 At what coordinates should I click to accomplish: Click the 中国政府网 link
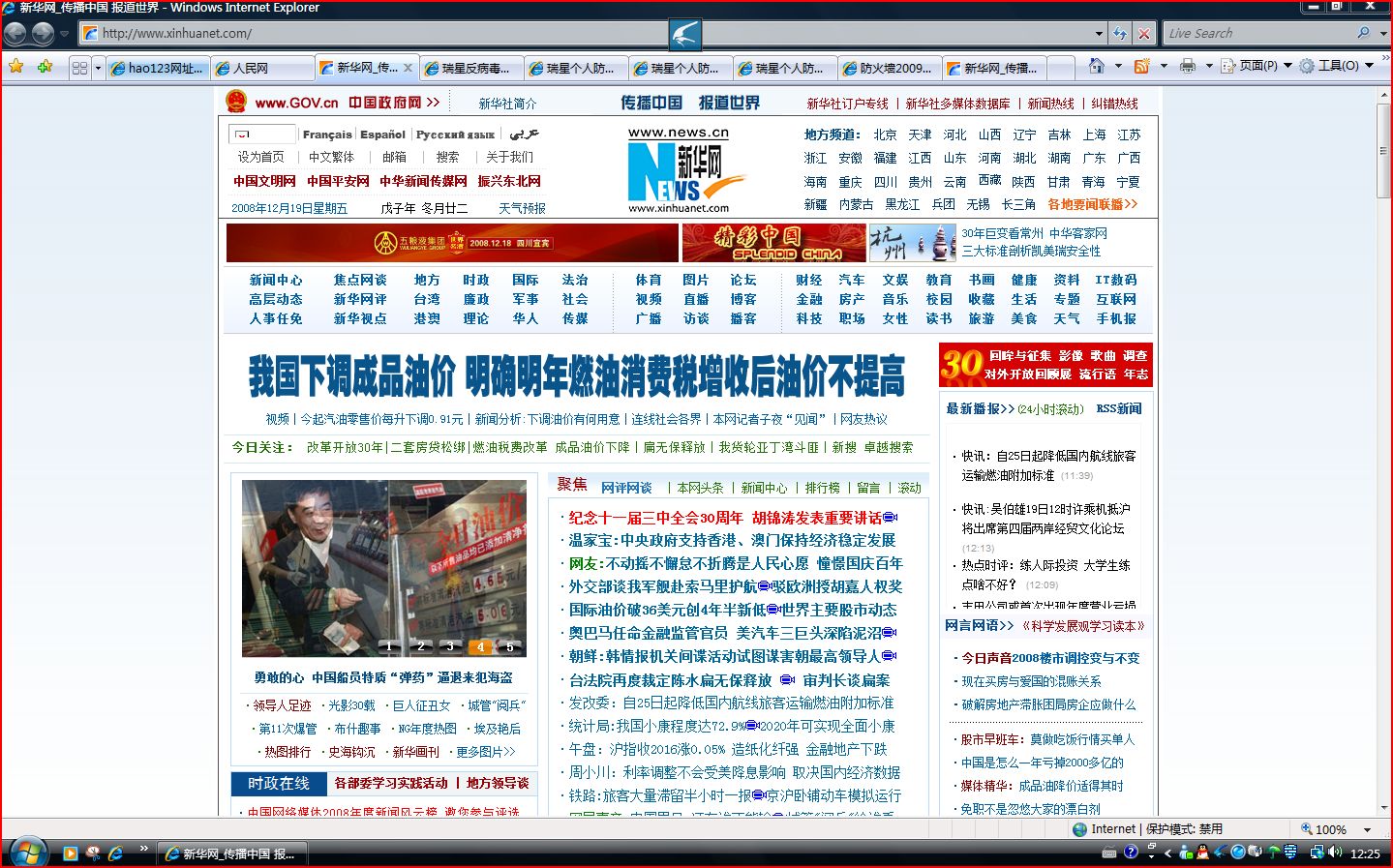[394, 103]
